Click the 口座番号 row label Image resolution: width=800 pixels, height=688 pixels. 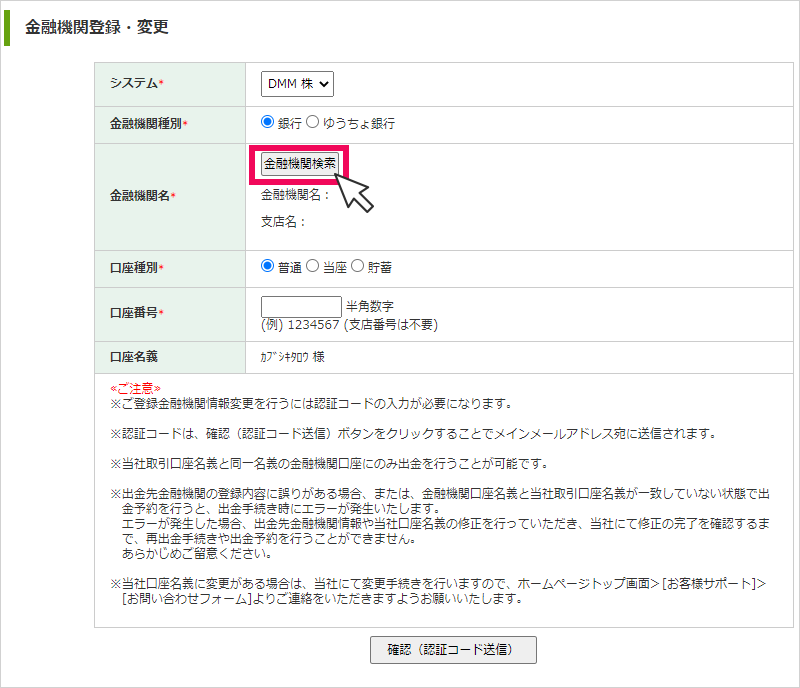coord(136,313)
